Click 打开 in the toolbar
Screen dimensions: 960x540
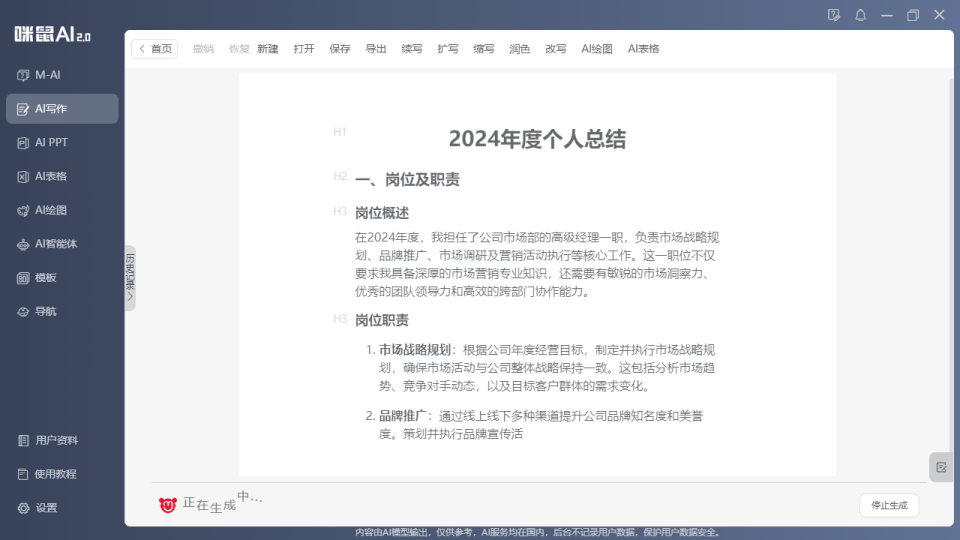304,49
